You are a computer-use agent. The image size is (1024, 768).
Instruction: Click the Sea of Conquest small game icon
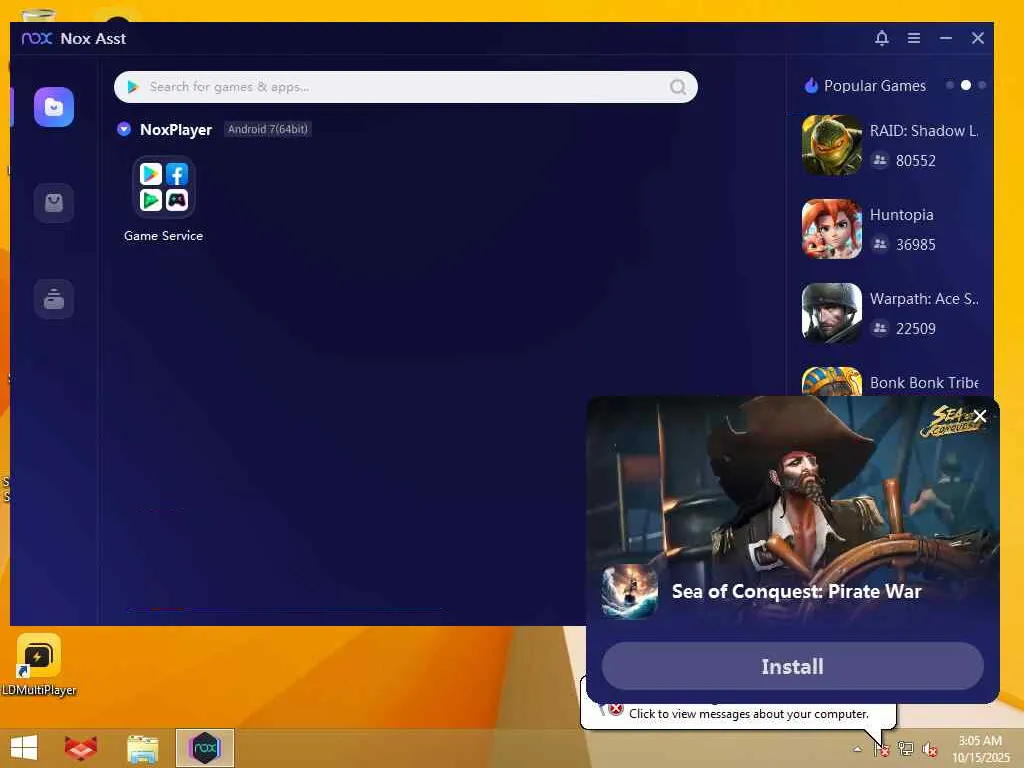coord(630,592)
